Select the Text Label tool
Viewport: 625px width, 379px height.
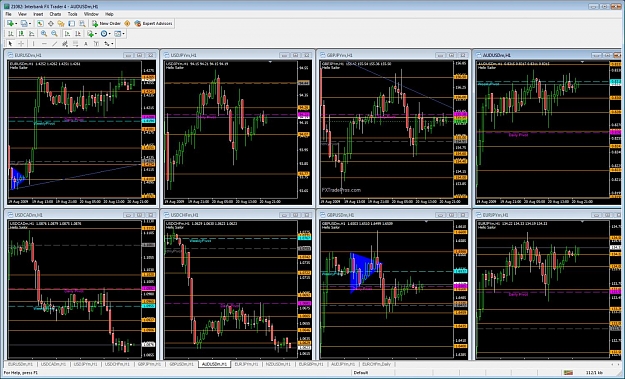pyautogui.click(x=96, y=43)
